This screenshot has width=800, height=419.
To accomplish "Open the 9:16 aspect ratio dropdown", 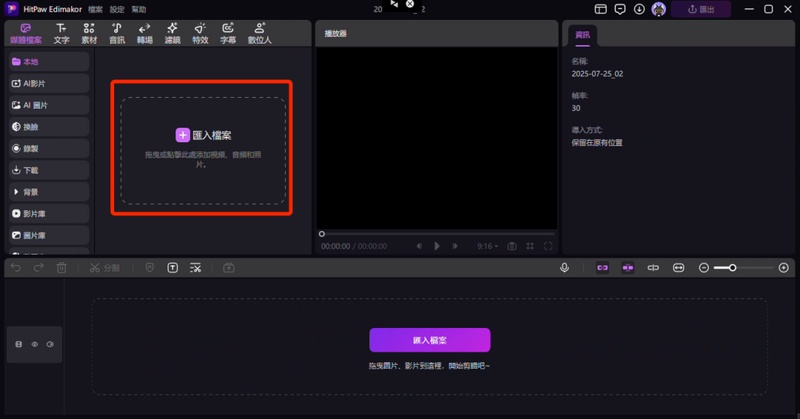I will [x=487, y=246].
